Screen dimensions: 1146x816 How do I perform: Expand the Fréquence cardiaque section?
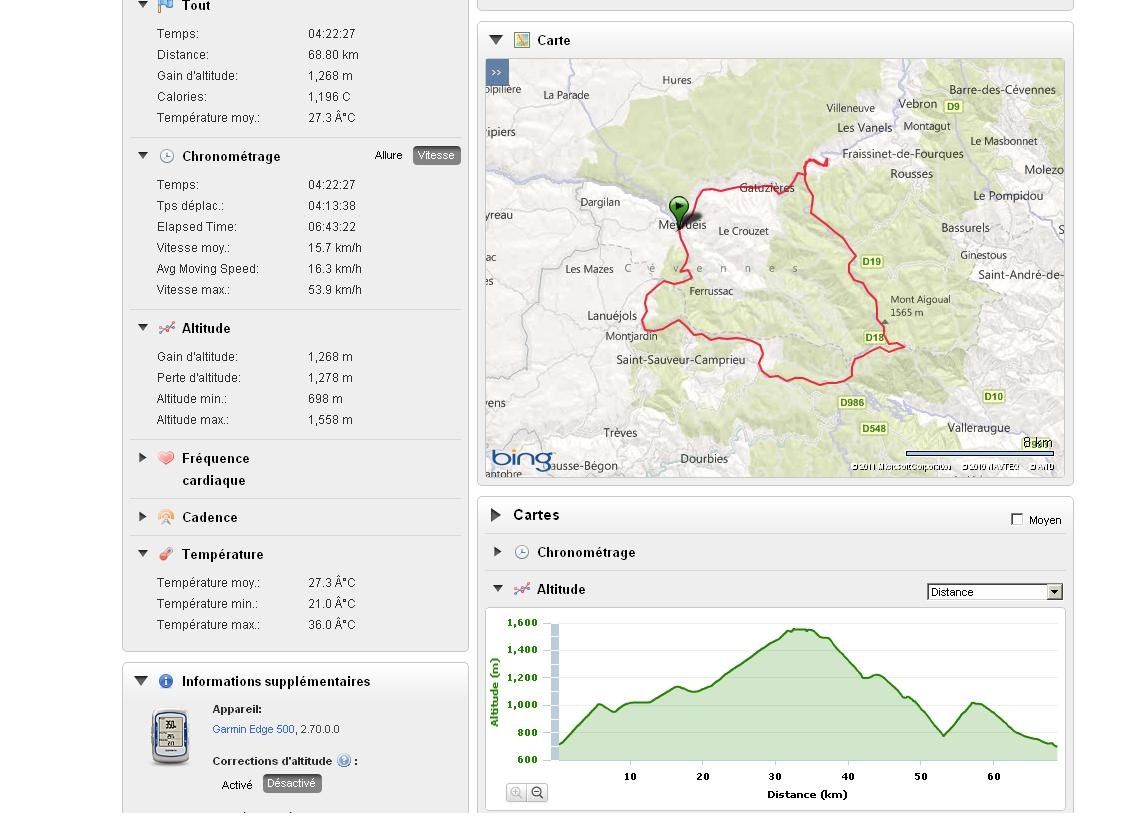[x=143, y=458]
